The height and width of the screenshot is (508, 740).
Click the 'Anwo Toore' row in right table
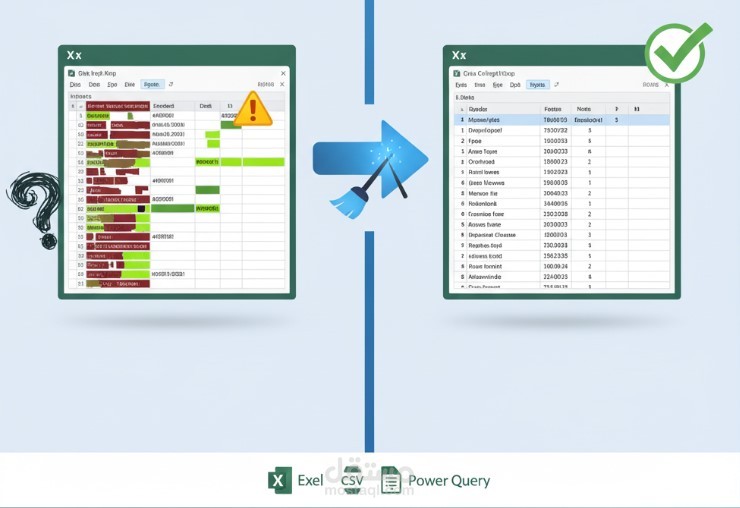(x=562, y=152)
